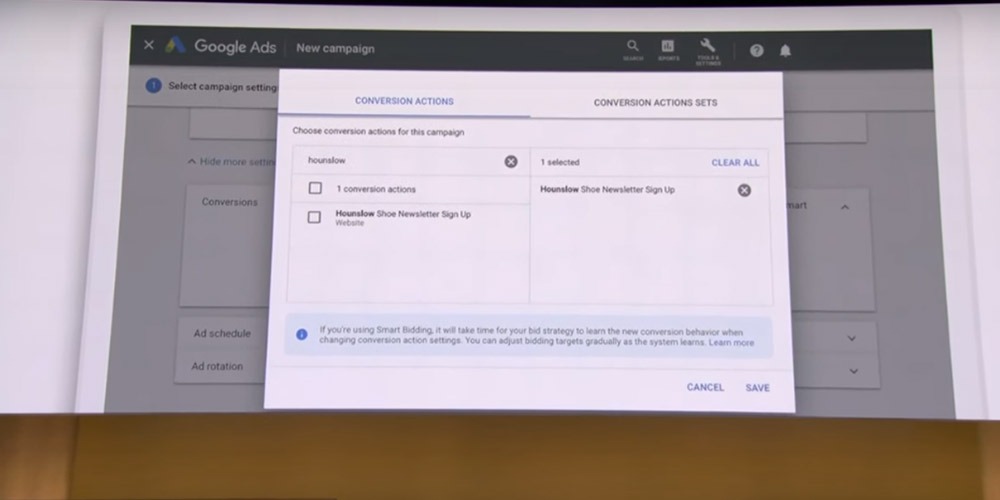
Task: Click the Ad rotation label
Action: [217, 366]
